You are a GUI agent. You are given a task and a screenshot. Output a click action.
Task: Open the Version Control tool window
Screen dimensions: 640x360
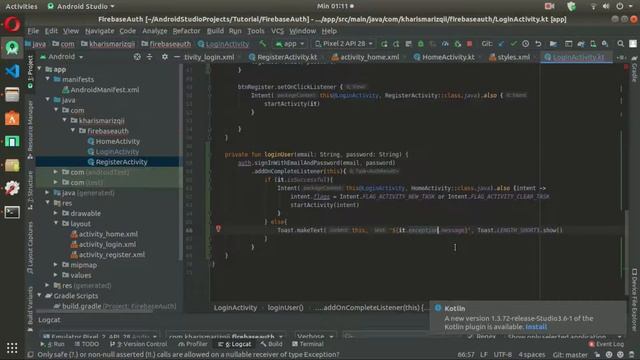138,344
